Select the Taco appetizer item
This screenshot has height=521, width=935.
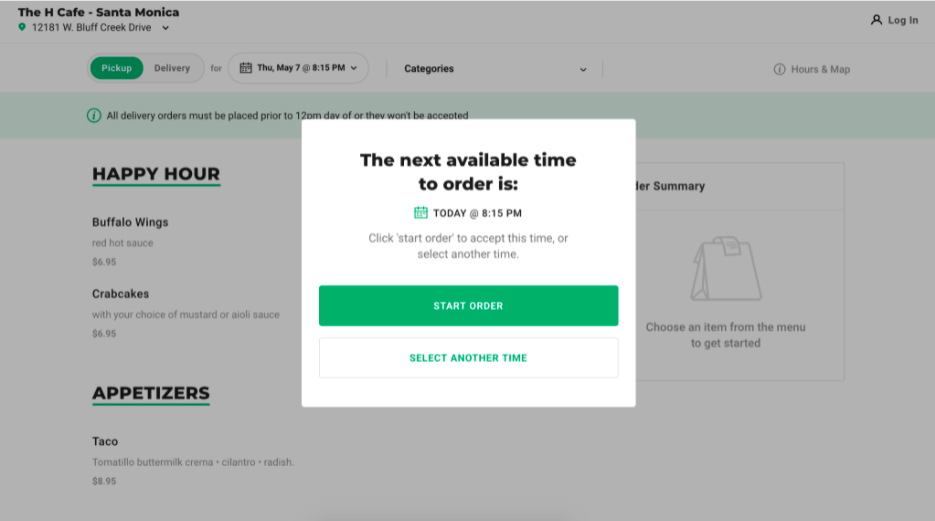point(105,441)
